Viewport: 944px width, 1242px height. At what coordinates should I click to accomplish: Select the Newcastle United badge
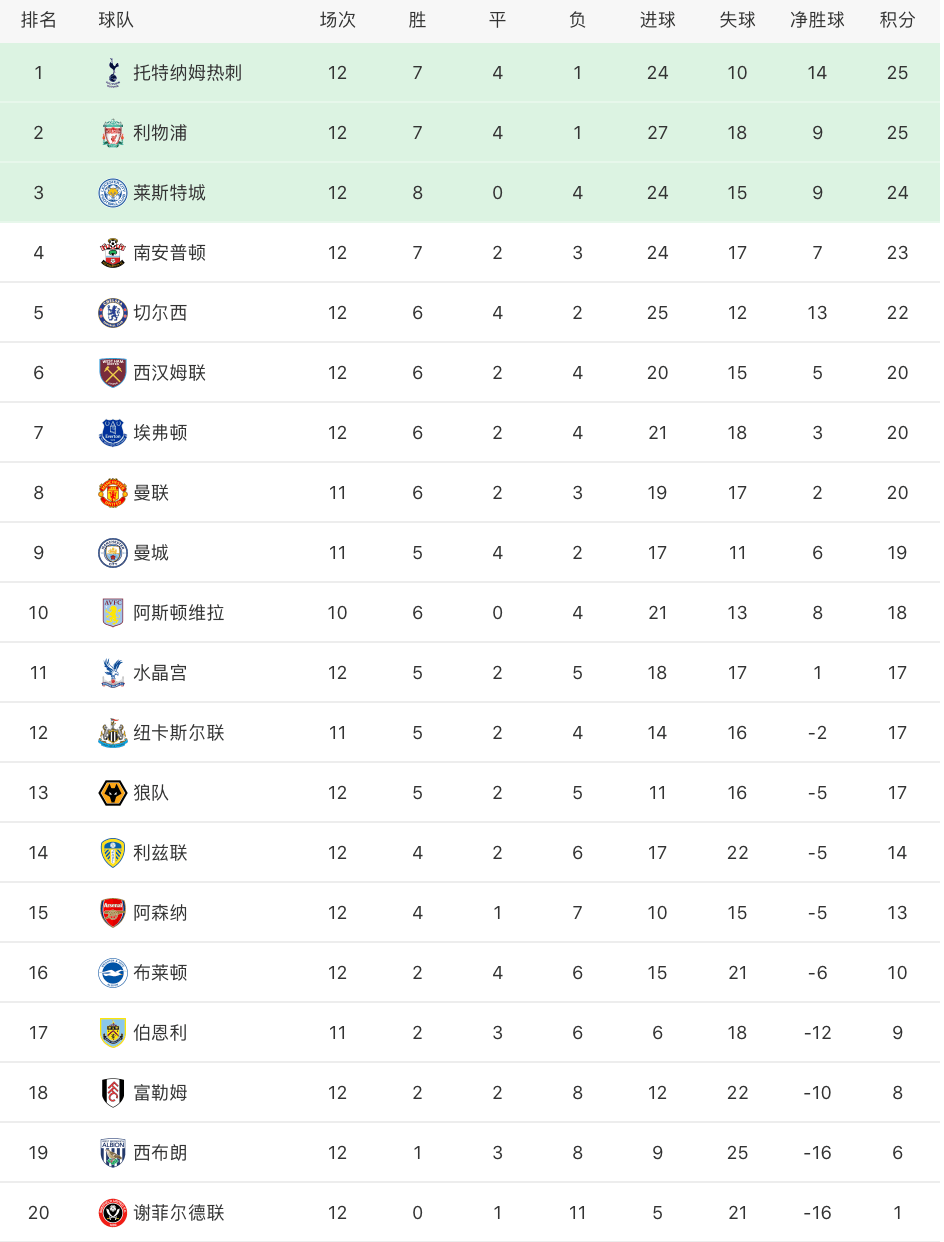(113, 733)
